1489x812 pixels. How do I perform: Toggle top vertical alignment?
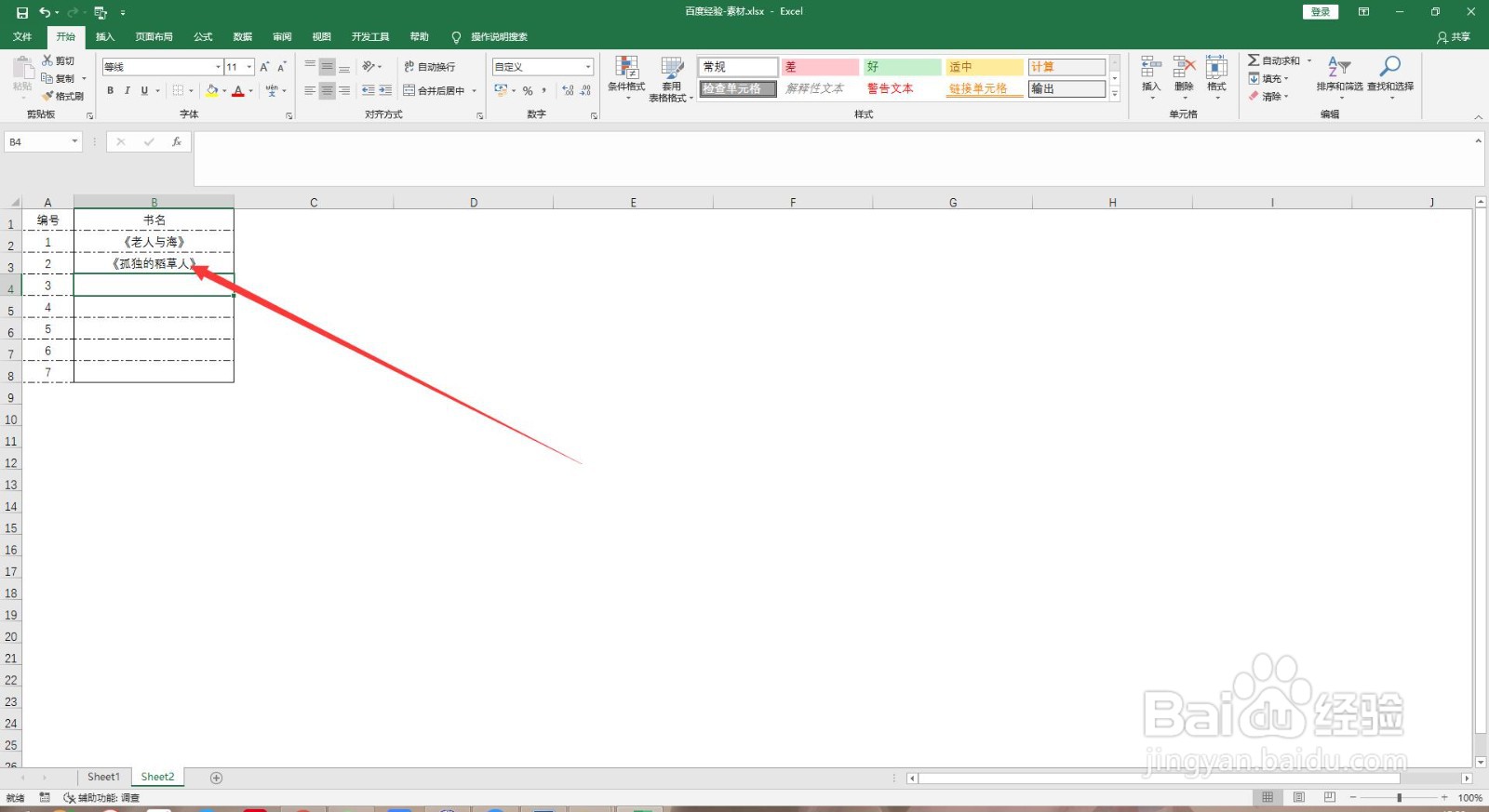pos(310,67)
